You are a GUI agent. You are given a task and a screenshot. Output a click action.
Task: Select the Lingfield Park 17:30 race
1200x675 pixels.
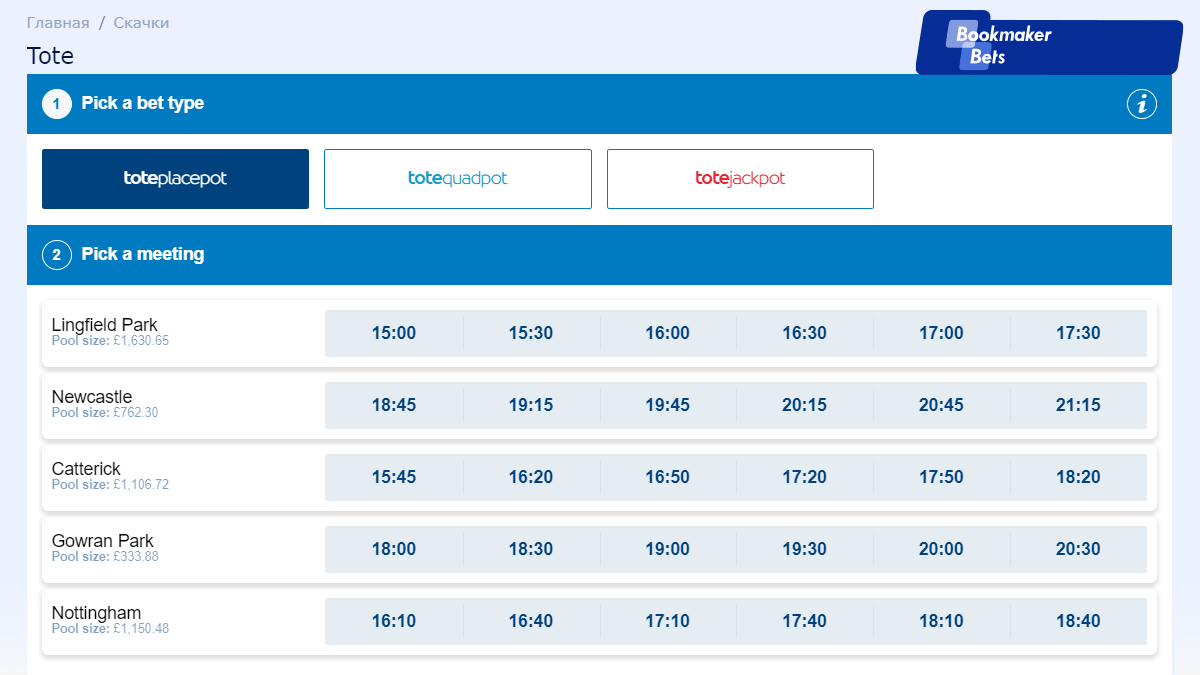(x=1078, y=333)
